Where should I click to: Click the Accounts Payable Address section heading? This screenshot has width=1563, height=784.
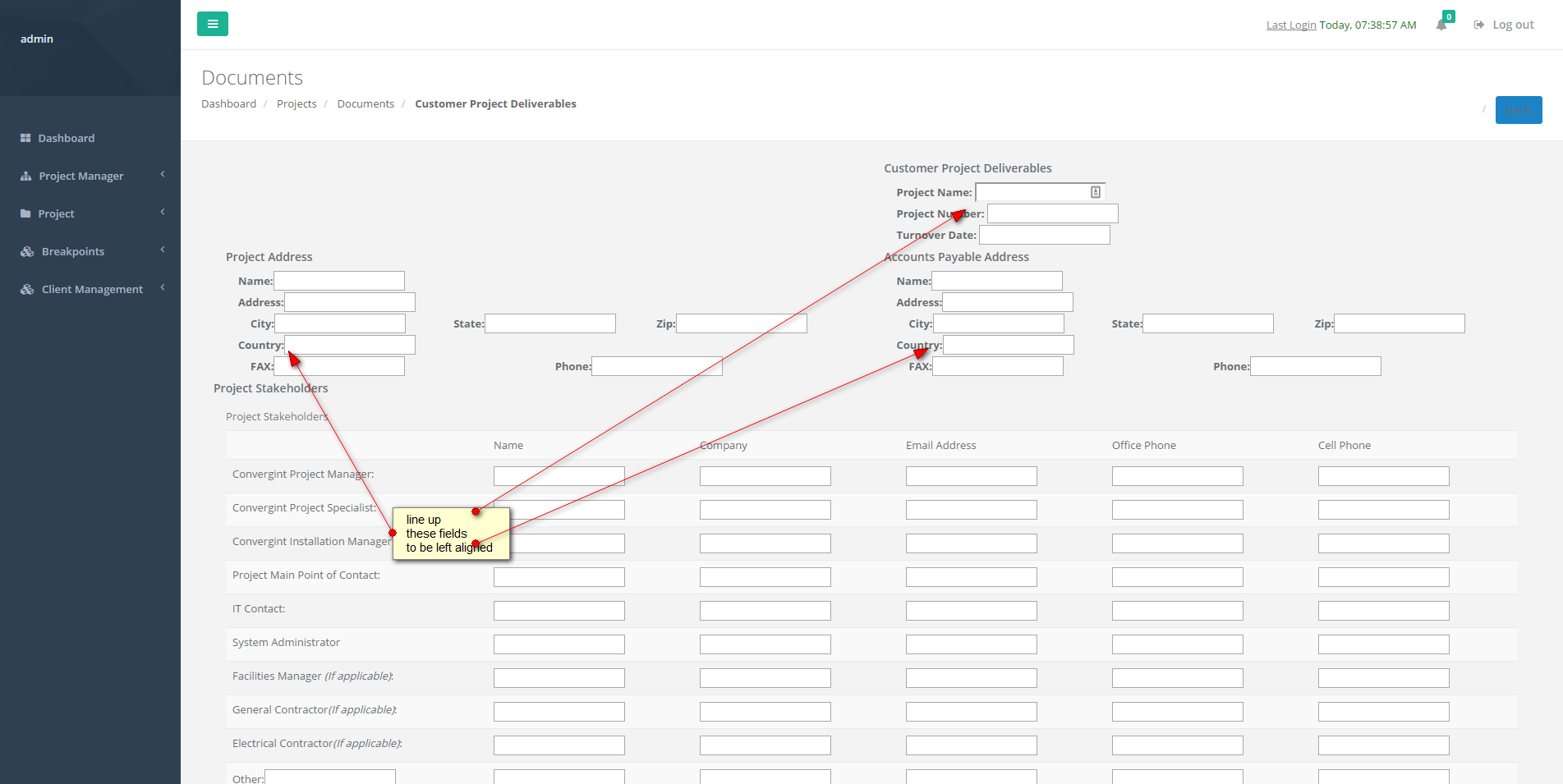tap(957, 257)
